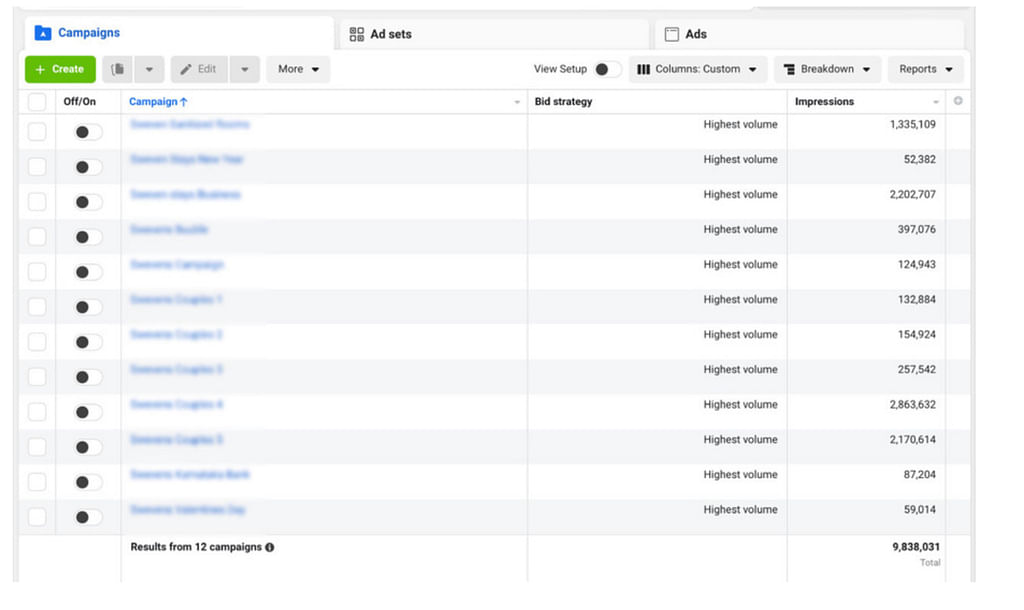This screenshot has width=1024, height=610.
Task: Click the Ads tab window icon
Action: pyautogui.click(x=672, y=34)
